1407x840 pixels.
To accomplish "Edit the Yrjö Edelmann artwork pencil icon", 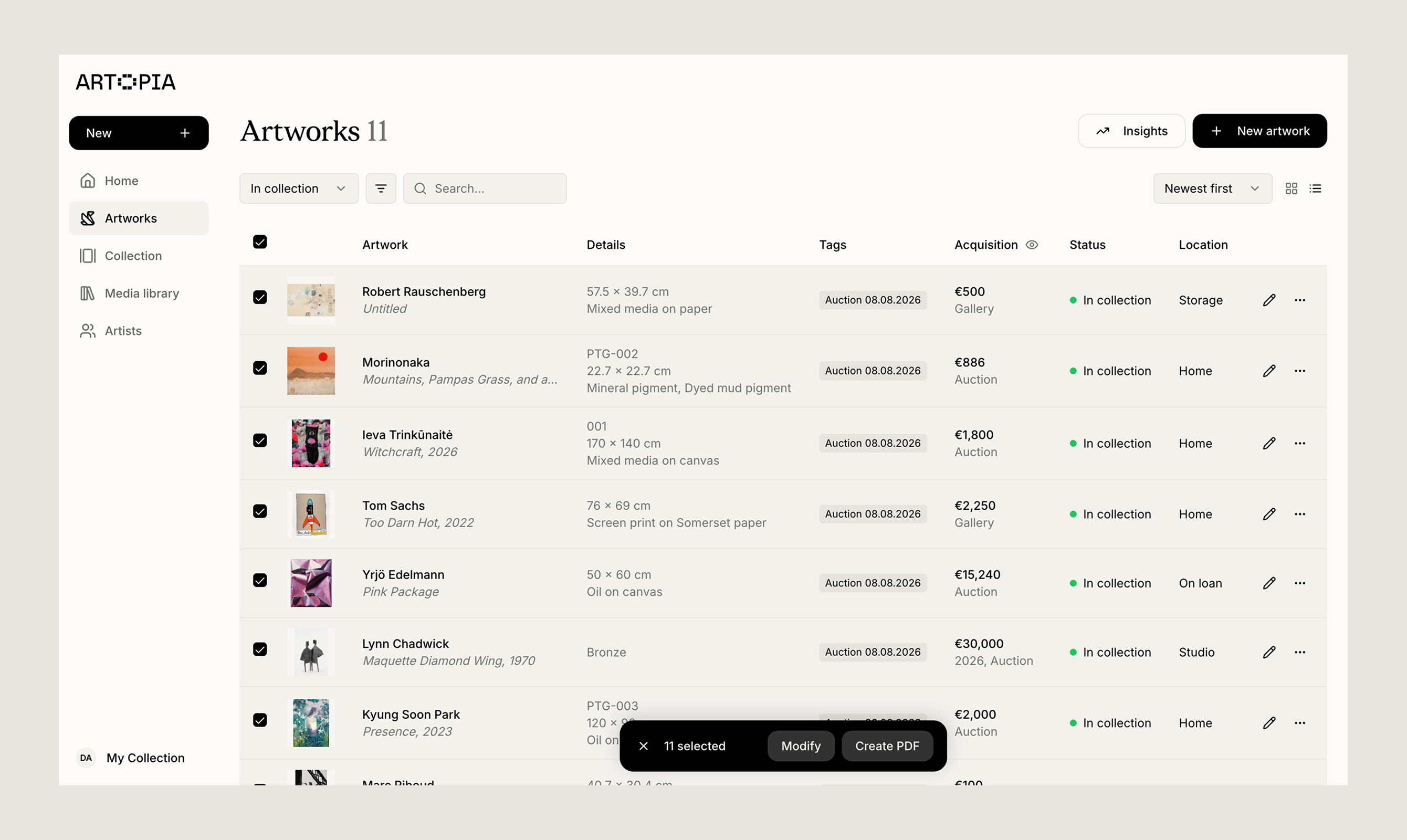I will tap(1269, 583).
